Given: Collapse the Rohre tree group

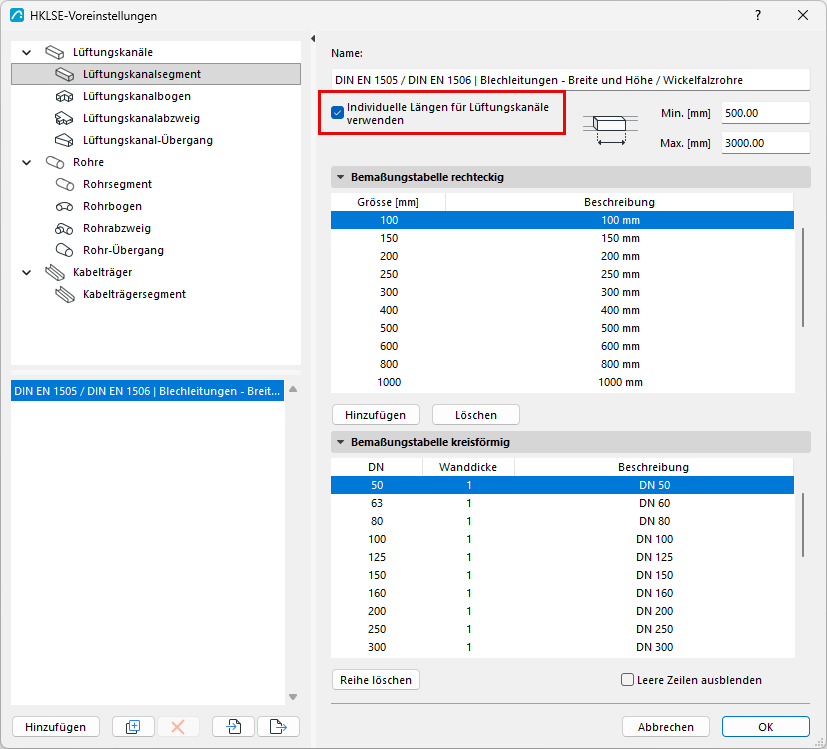Looking at the screenshot, I should click(26, 162).
